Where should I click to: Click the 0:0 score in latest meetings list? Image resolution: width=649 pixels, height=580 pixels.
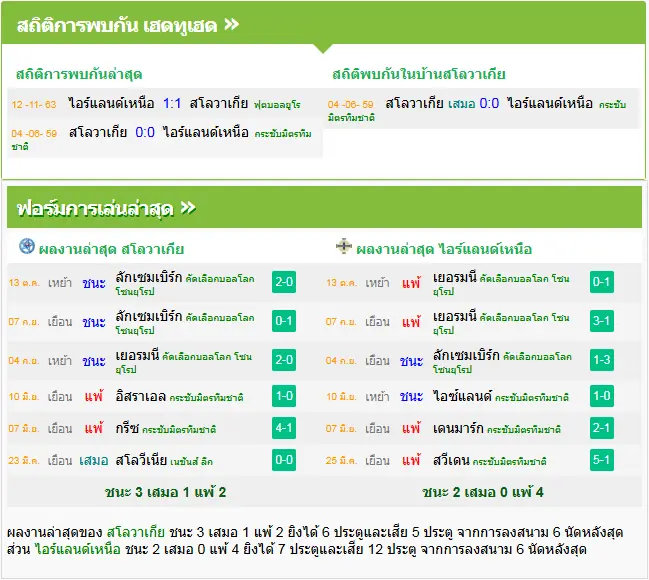(x=145, y=132)
